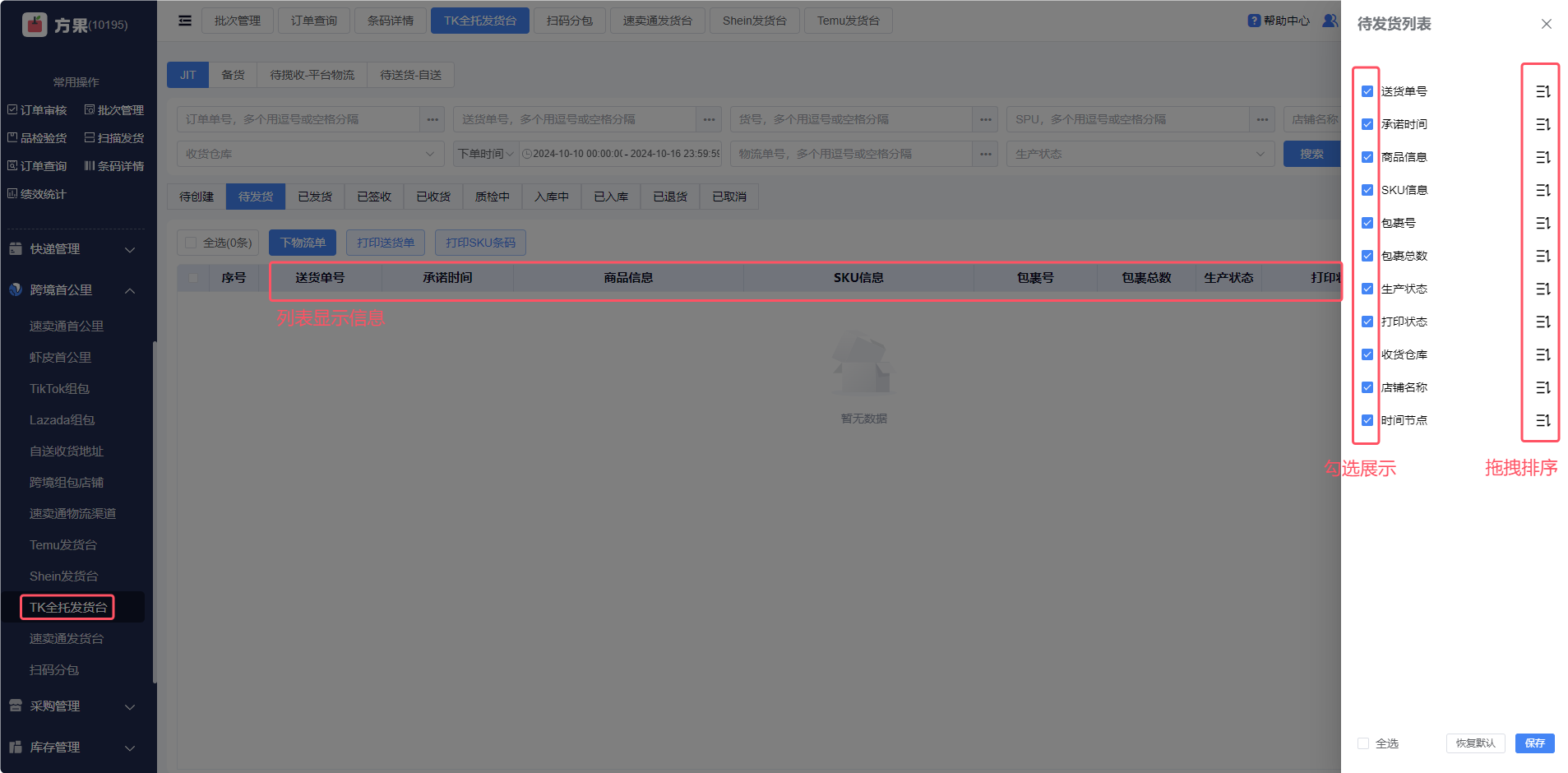This screenshot has width=1568, height=773.
Task: Switch to the 条码详情 top tab
Action: (391, 21)
